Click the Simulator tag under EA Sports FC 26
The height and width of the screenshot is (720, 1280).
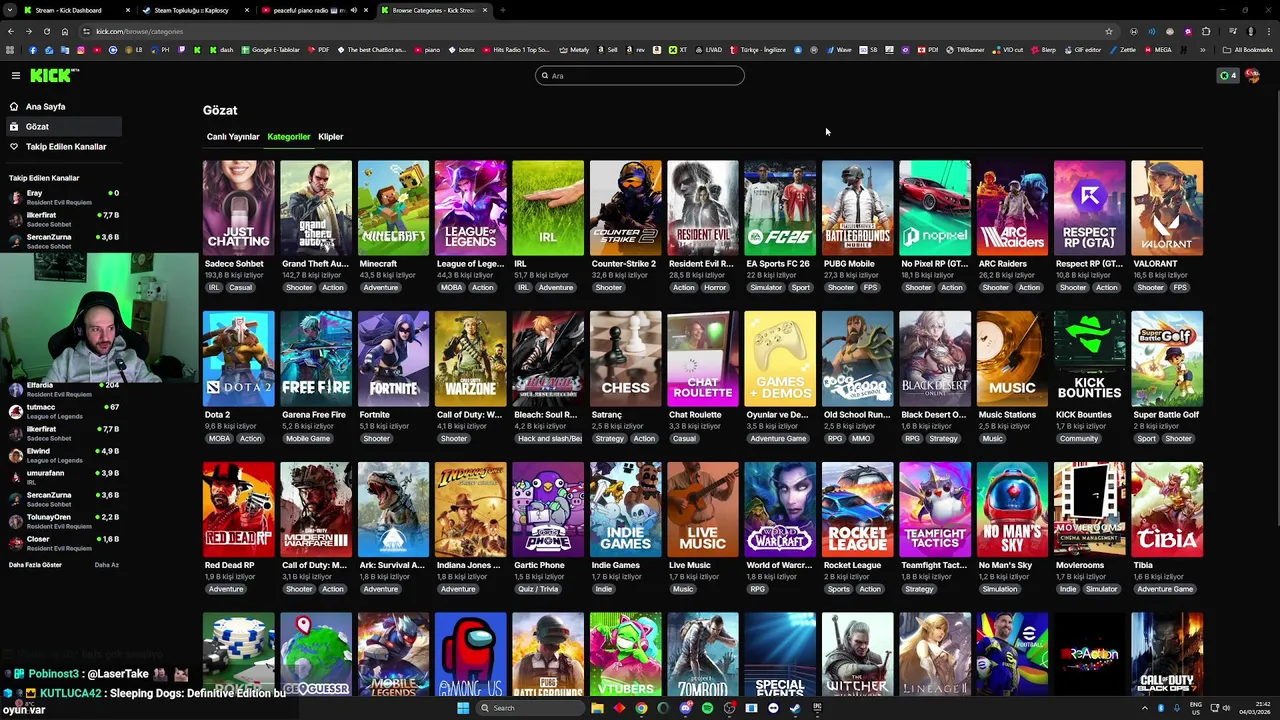coord(766,288)
